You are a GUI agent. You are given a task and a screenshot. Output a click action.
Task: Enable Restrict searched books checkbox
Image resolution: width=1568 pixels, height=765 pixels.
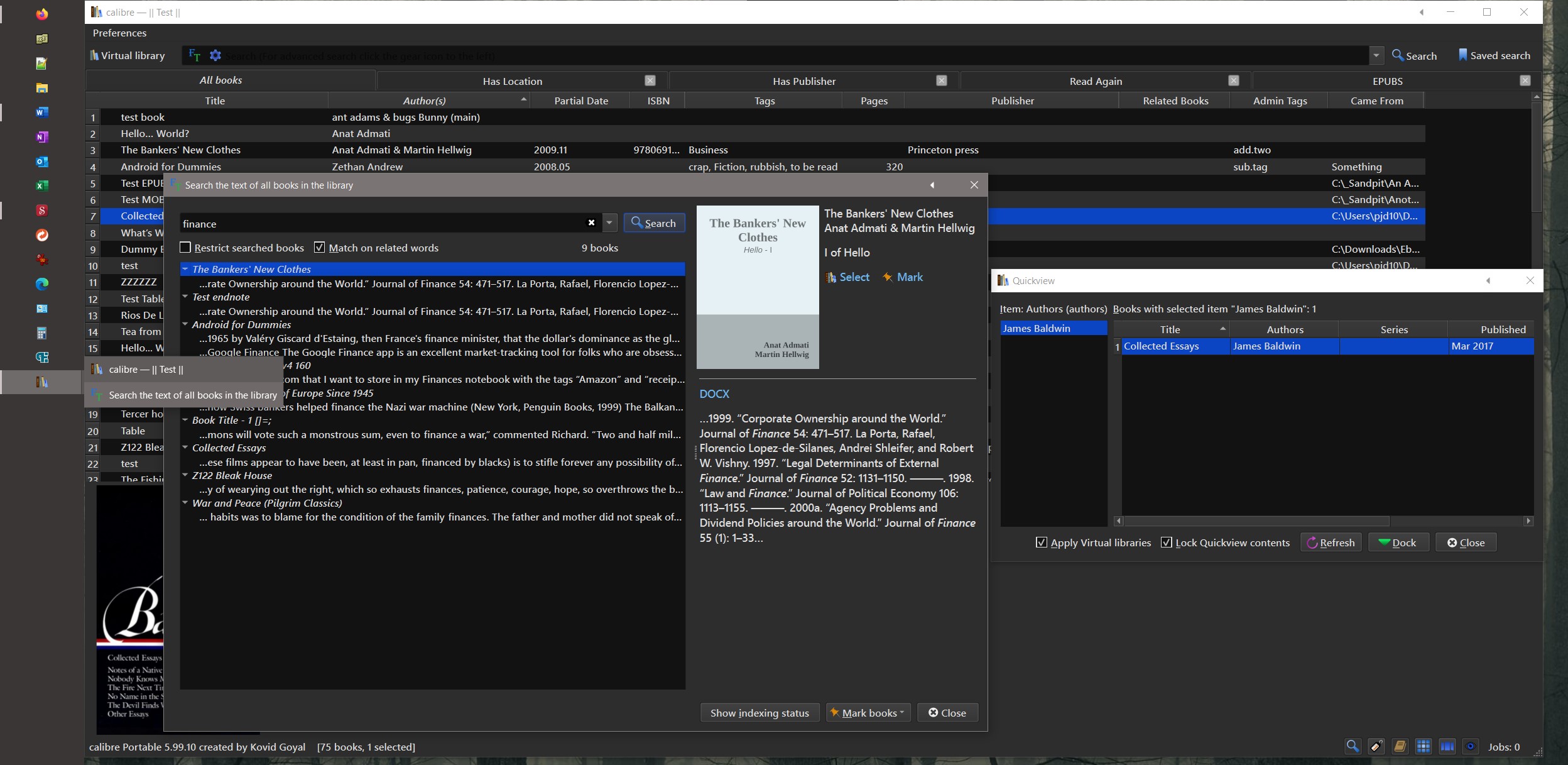click(186, 248)
